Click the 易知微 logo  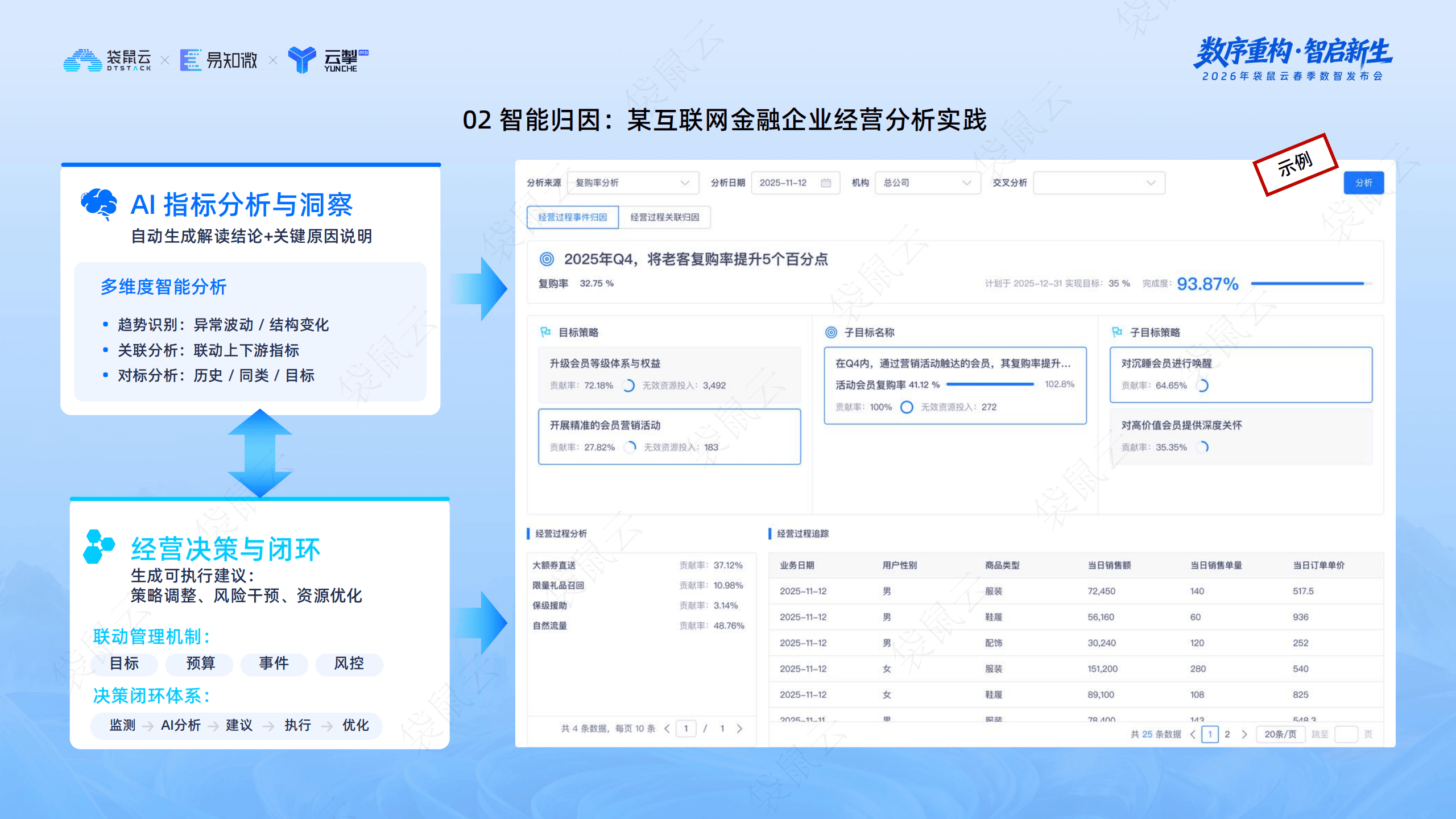tap(218, 60)
